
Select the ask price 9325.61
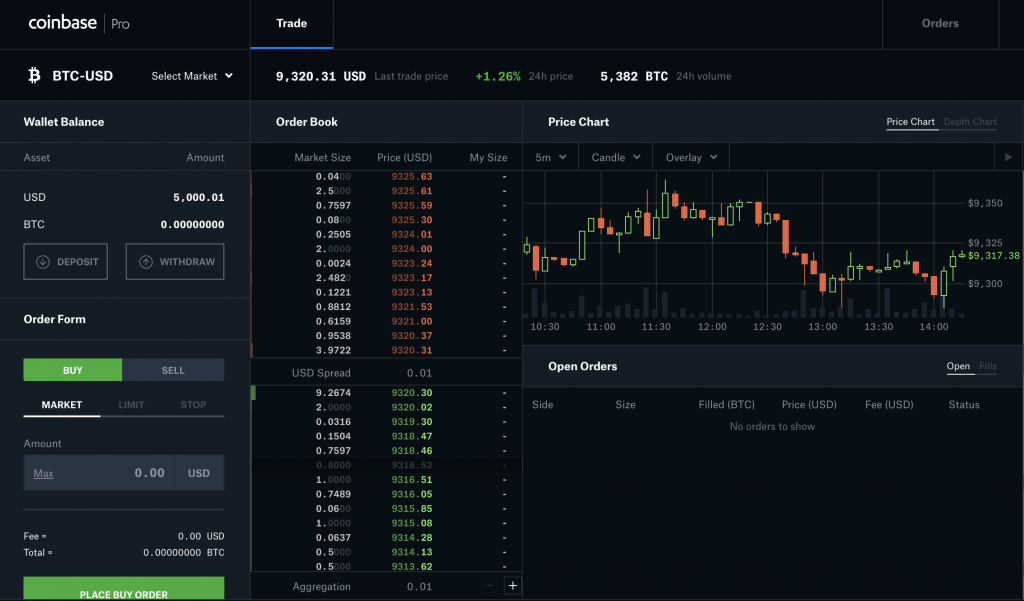coord(412,191)
